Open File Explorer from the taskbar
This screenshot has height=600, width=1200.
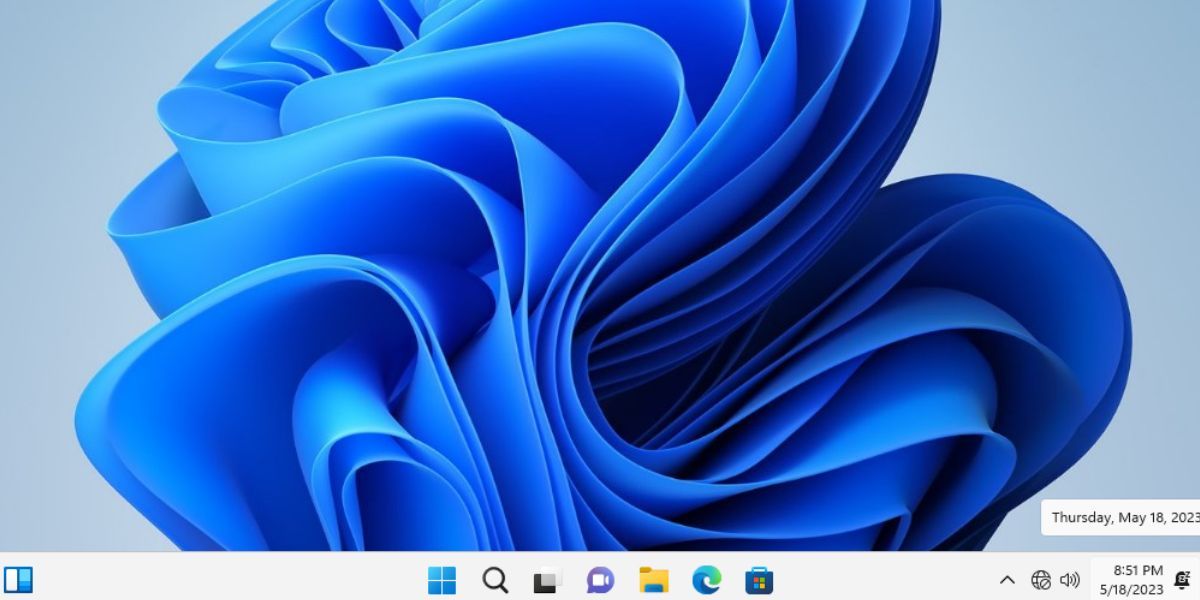[x=655, y=580]
